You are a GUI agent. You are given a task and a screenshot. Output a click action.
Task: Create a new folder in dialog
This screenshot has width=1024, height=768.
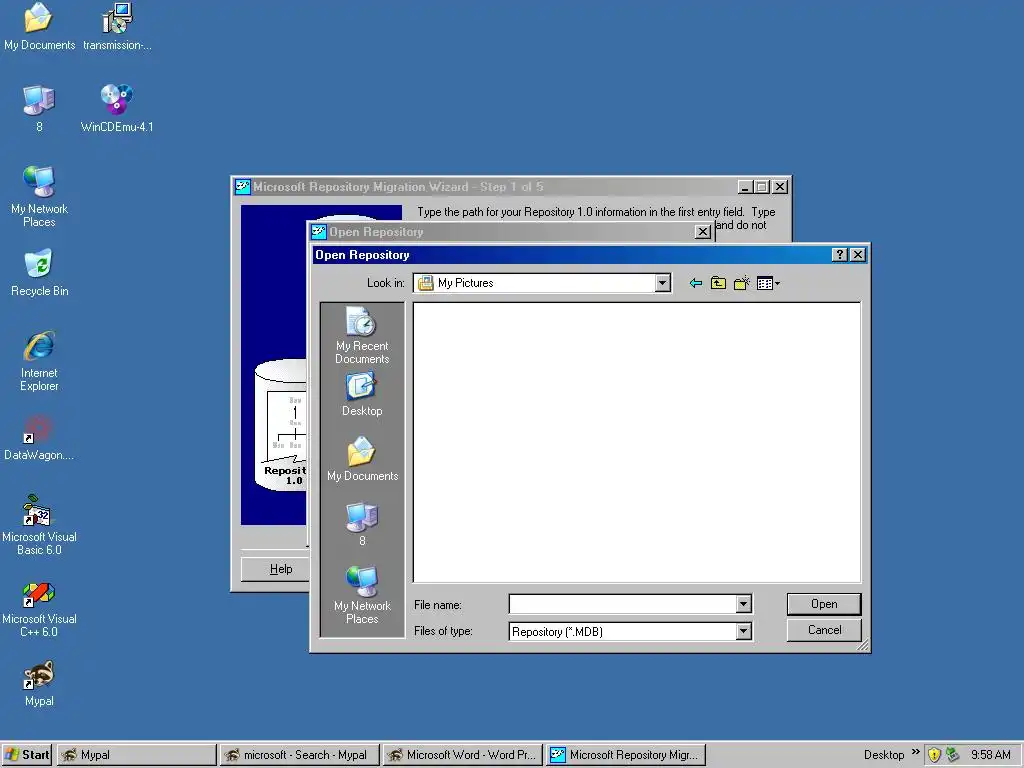[741, 283]
